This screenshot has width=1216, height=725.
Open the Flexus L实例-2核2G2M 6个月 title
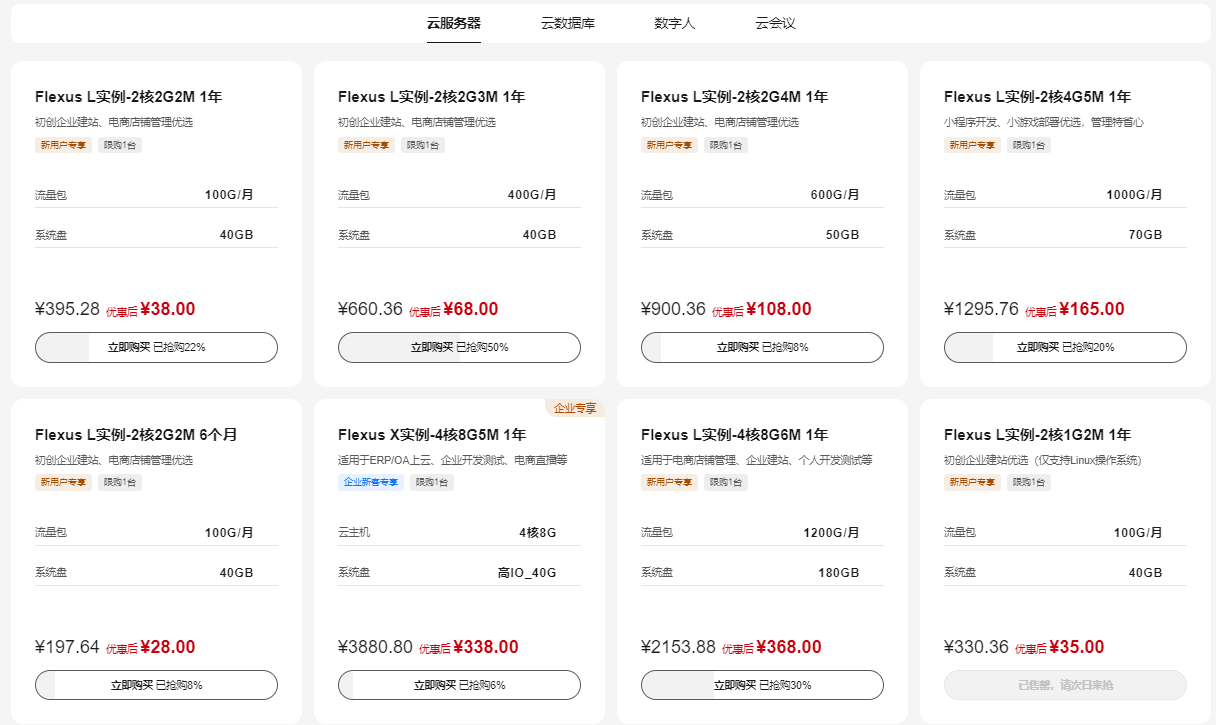[136, 435]
